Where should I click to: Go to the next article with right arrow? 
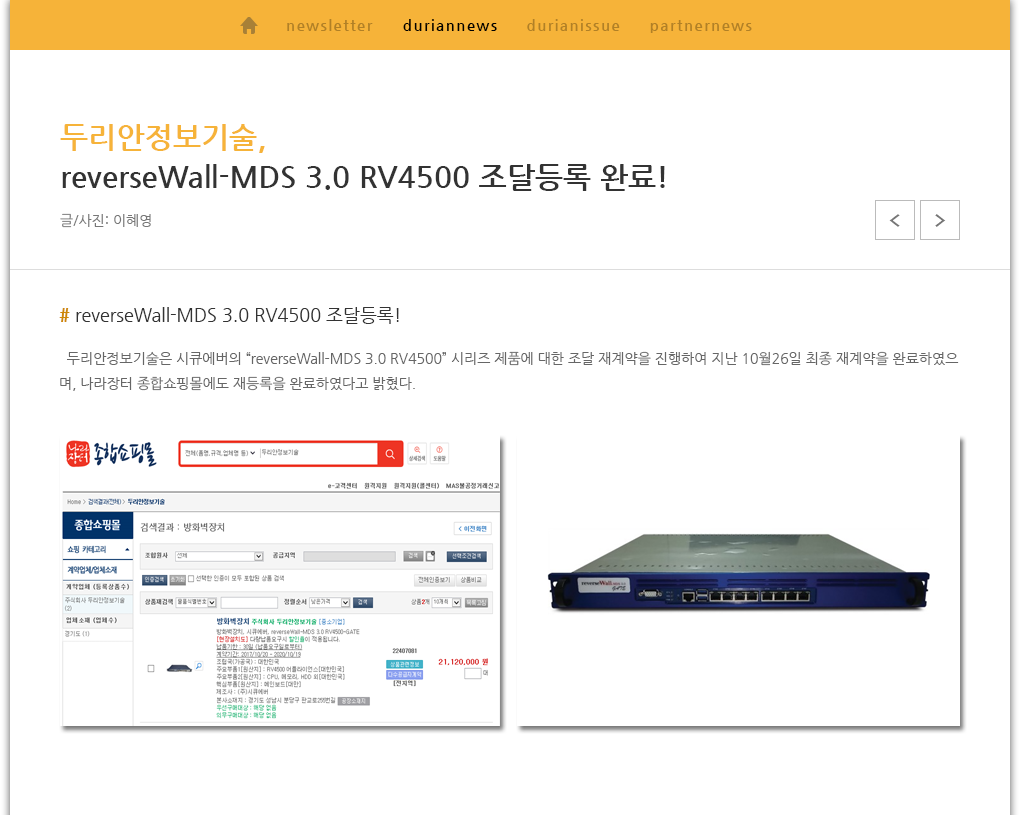click(x=939, y=220)
